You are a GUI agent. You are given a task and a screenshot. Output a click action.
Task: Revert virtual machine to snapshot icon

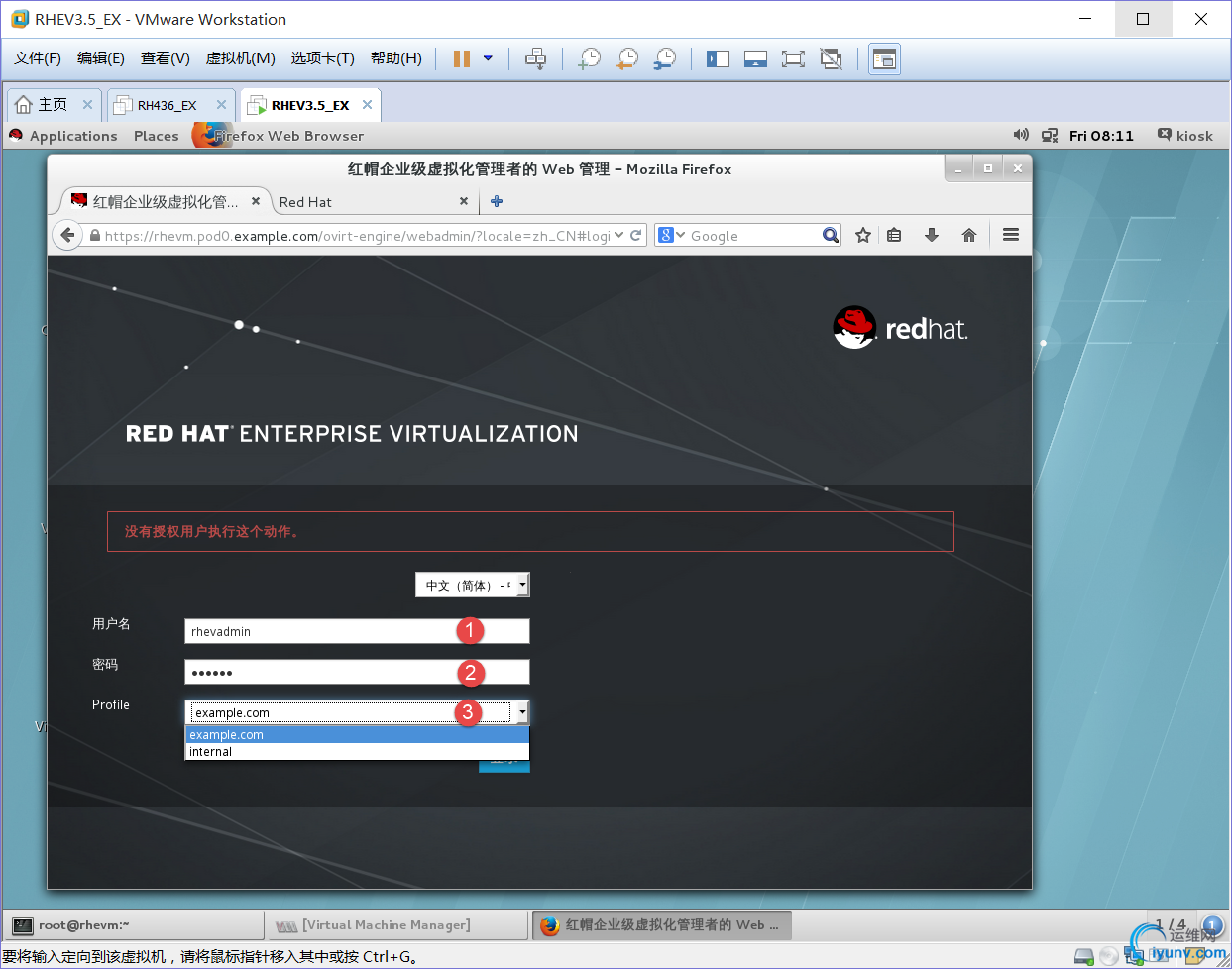(627, 59)
